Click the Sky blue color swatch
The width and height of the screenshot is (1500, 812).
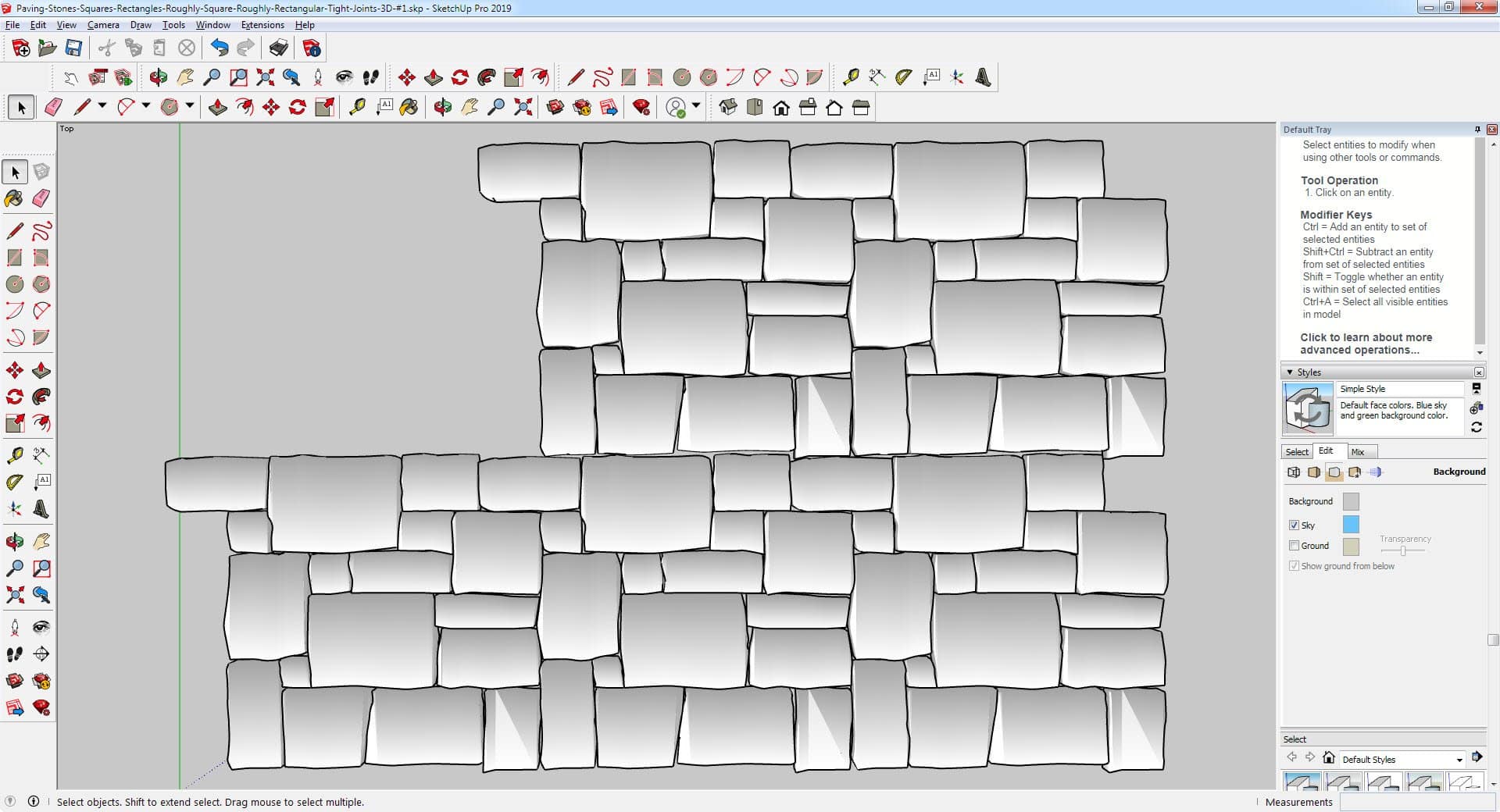click(1350, 525)
